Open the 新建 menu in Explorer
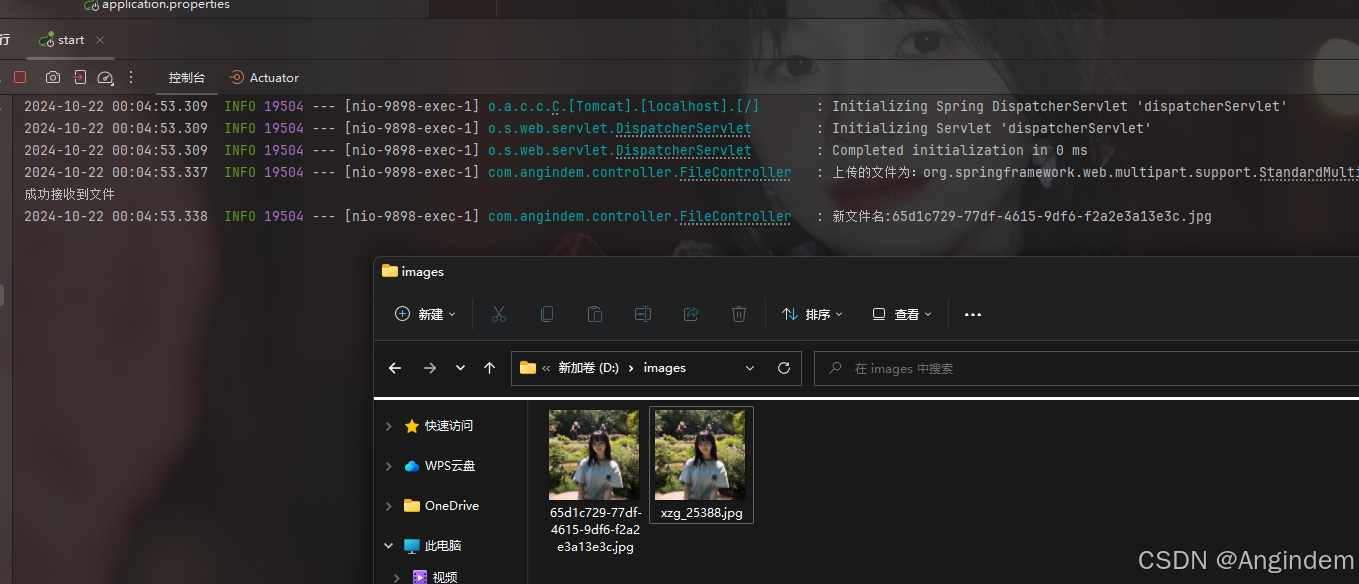 426,314
